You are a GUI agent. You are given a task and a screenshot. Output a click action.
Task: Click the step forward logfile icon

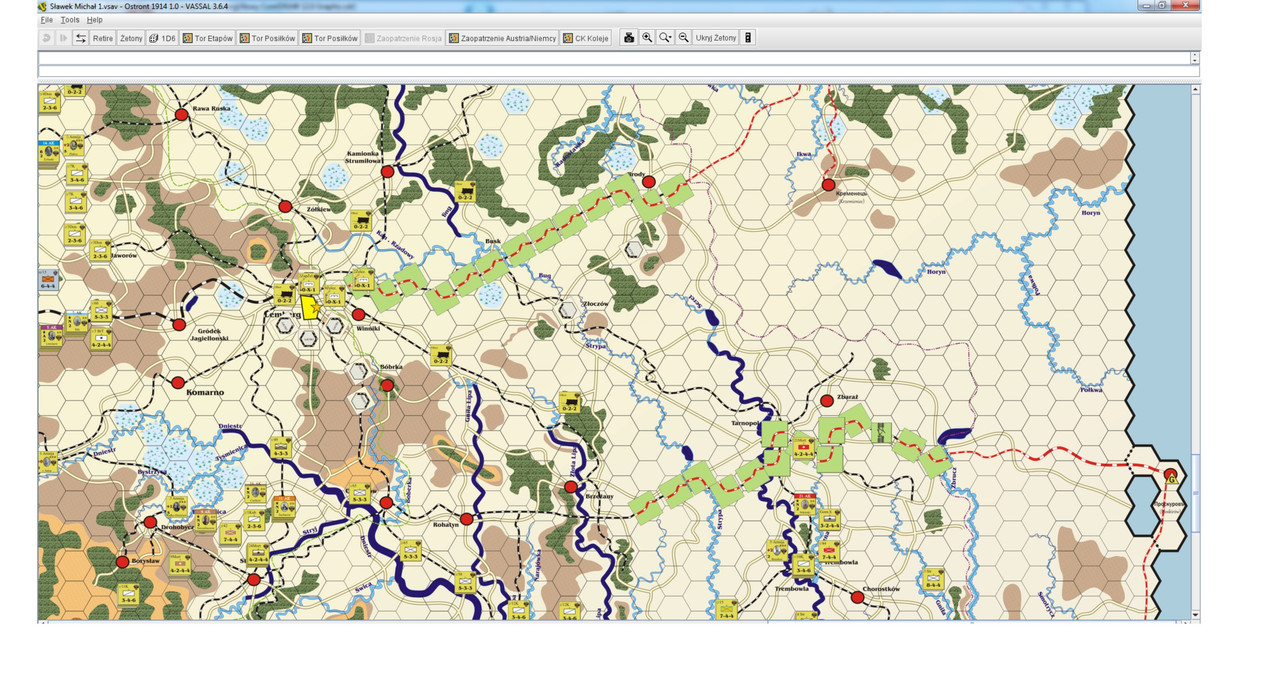[x=63, y=38]
